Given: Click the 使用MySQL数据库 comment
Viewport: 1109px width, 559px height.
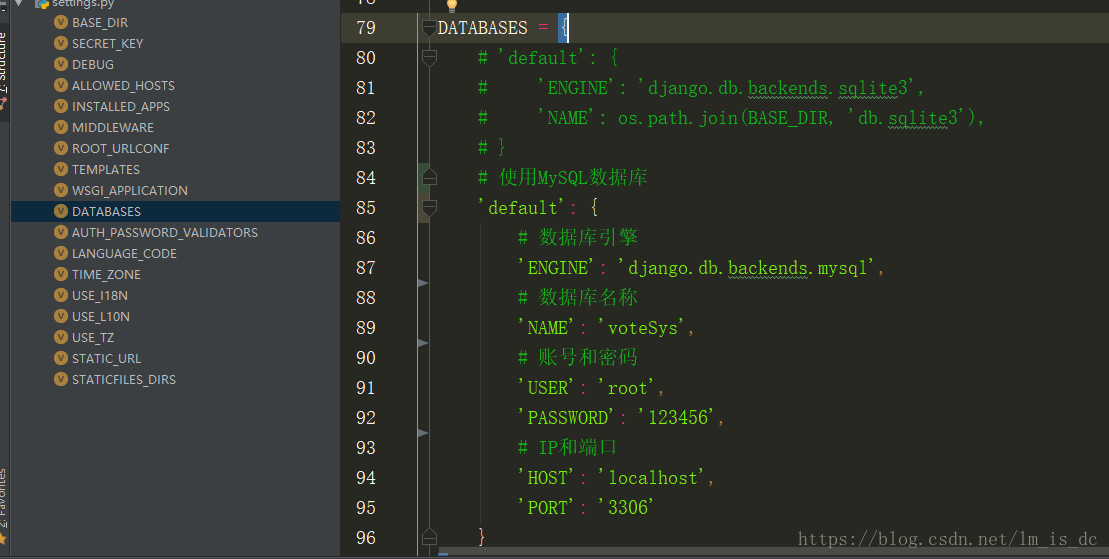Looking at the screenshot, I should (562, 177).
